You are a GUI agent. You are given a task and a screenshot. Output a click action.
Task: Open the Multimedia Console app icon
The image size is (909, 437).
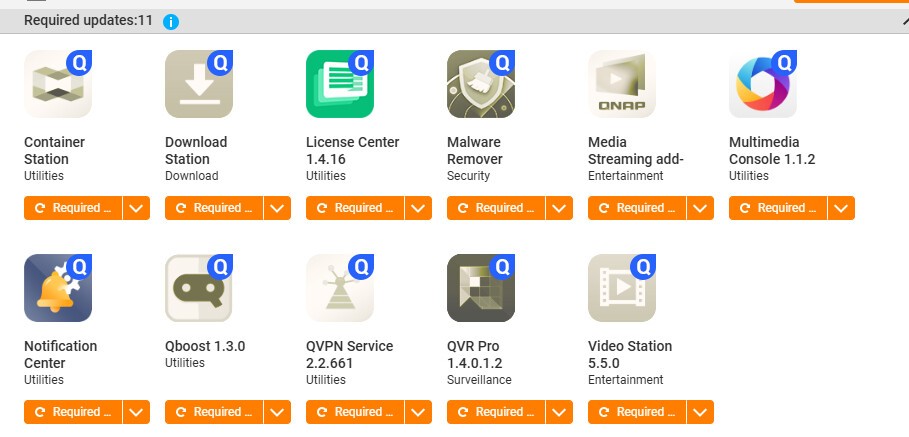(763, 84)
